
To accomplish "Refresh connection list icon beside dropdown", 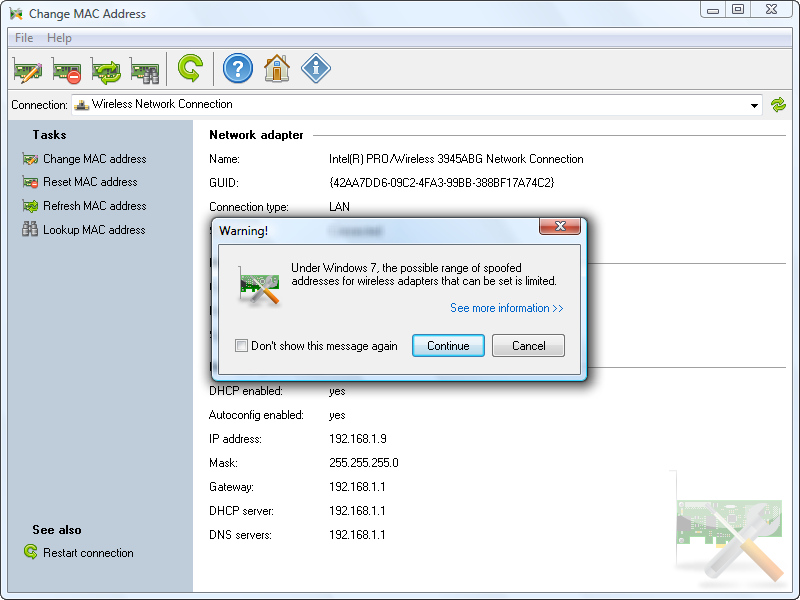I will pos(779,105).
